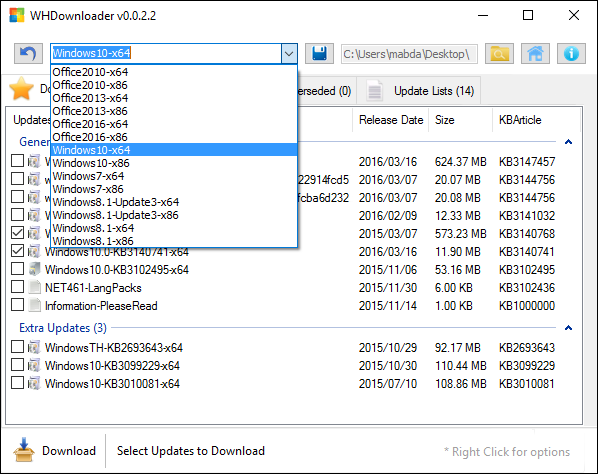Select Office2013-x64 from the list
The image size is (598, 474).
(174, 98)
